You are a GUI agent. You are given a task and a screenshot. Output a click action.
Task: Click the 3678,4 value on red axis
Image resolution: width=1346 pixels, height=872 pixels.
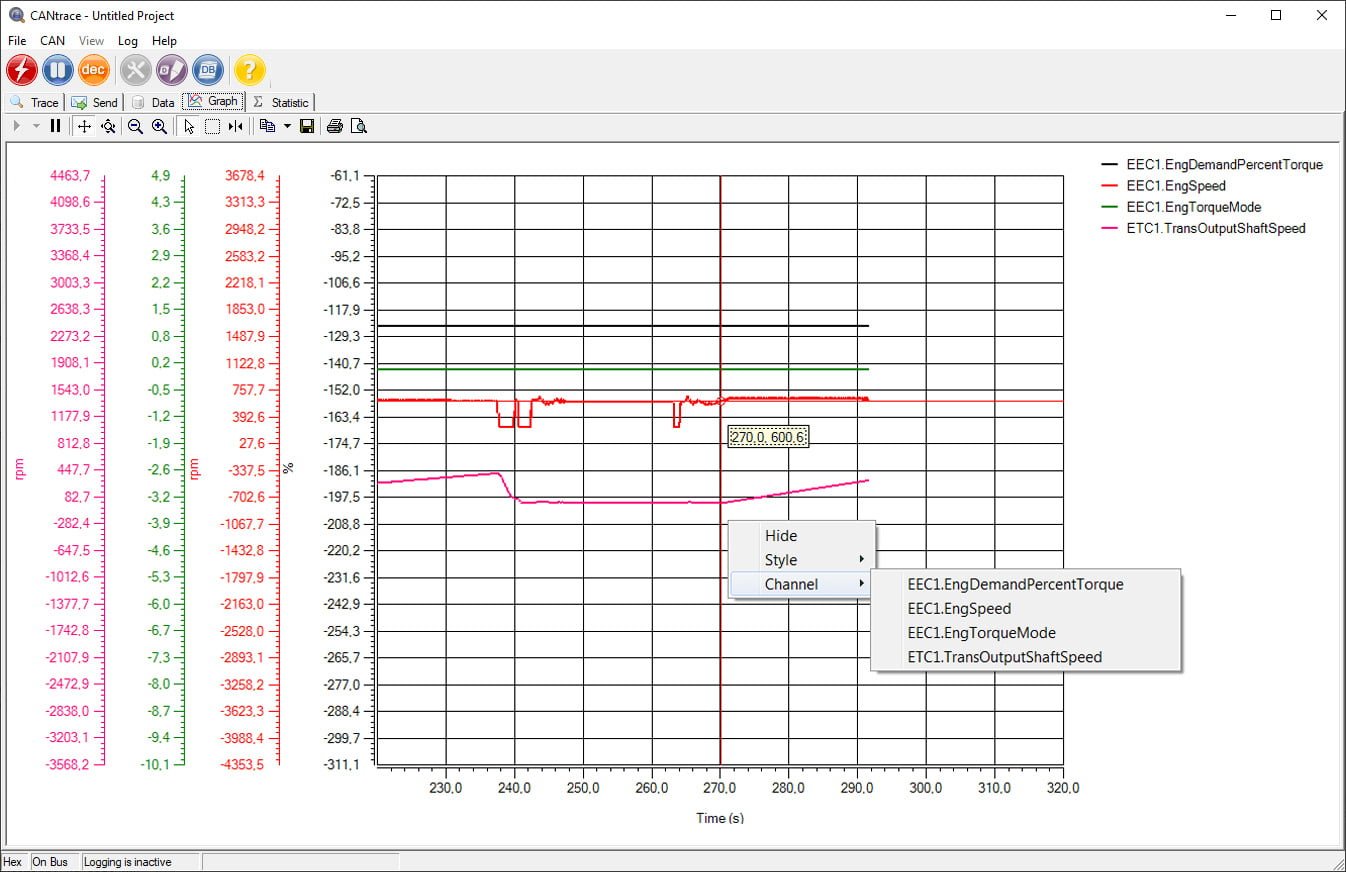(244, 175)
